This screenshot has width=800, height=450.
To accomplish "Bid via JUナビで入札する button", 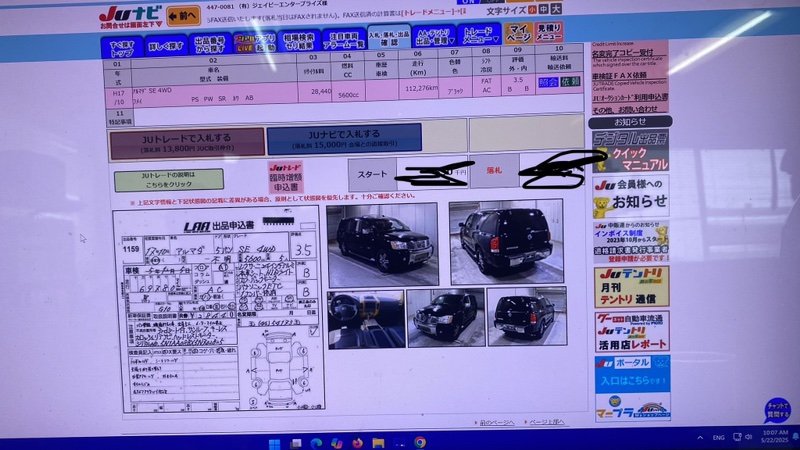I will 344,138.
